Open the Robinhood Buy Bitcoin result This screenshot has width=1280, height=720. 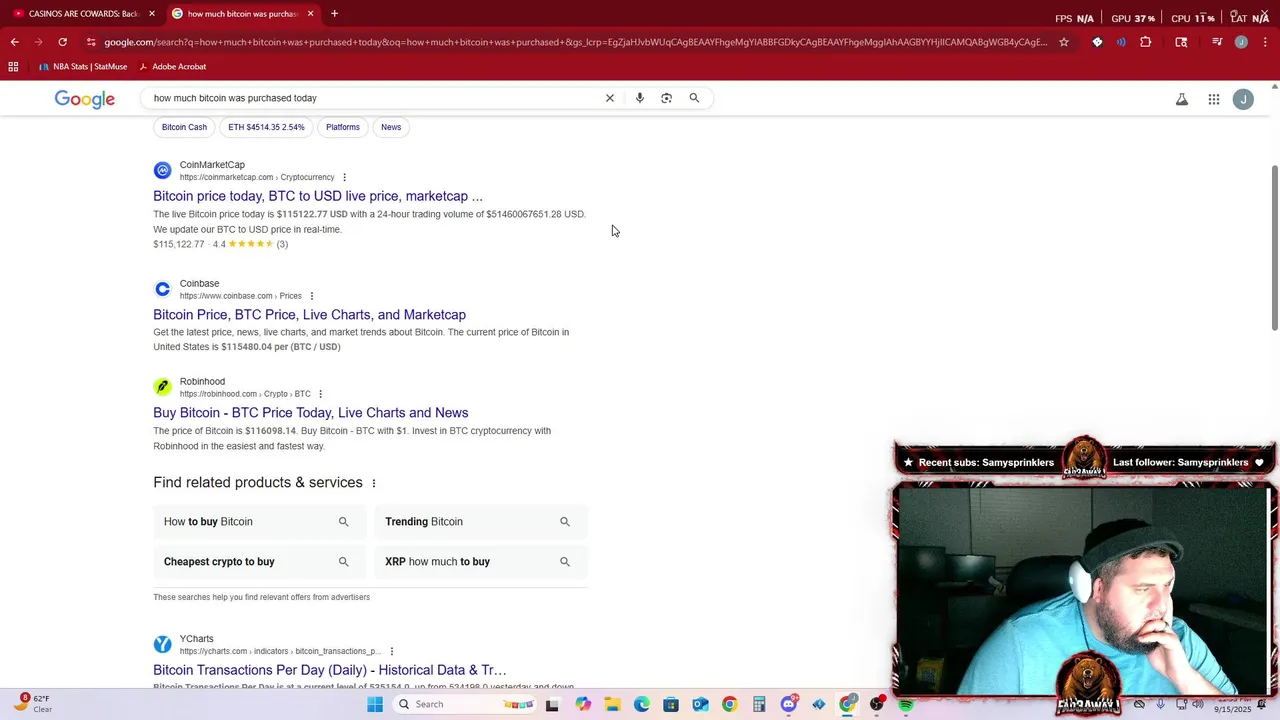(310, 413)
